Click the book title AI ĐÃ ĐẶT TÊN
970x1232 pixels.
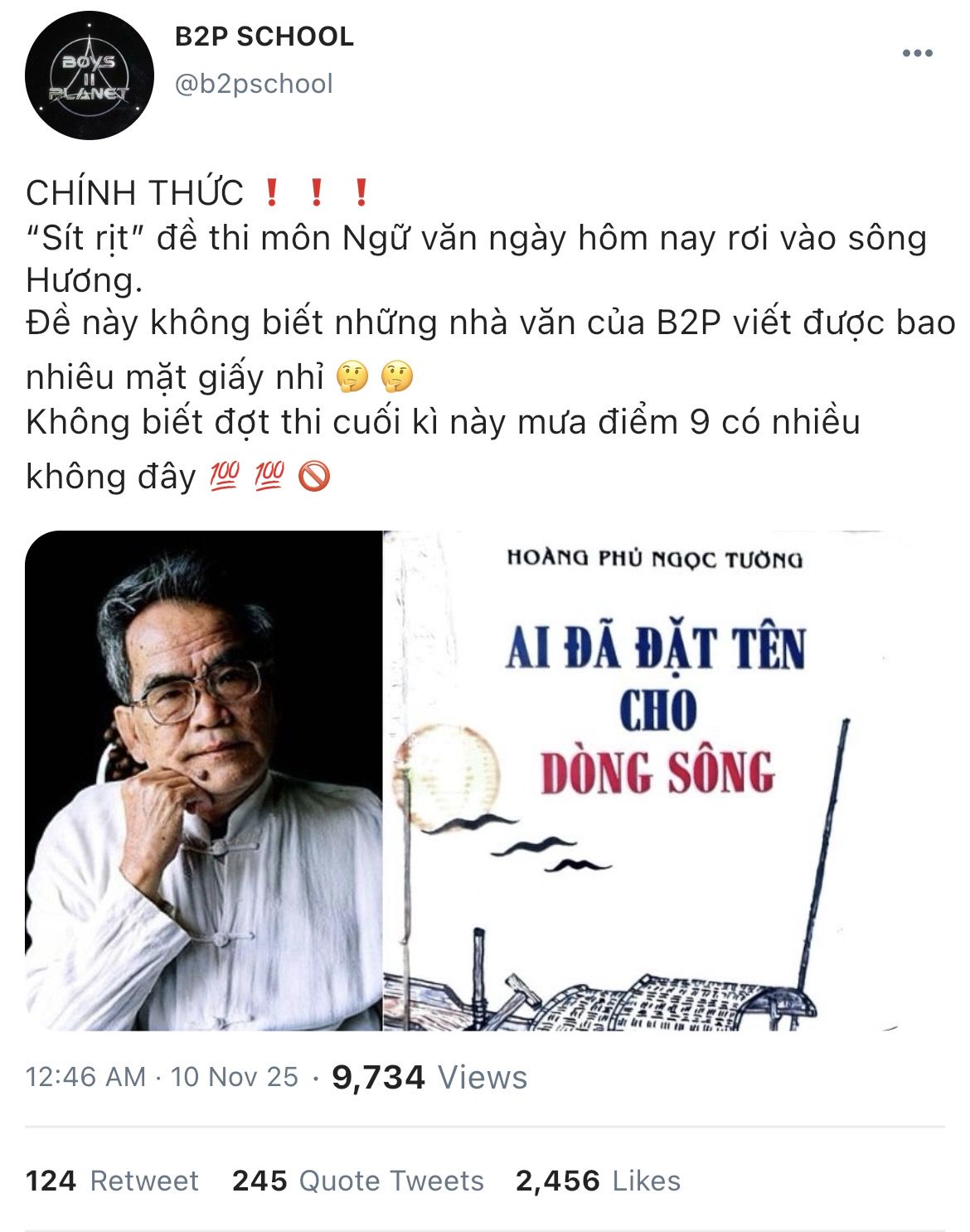pos(655,648)
